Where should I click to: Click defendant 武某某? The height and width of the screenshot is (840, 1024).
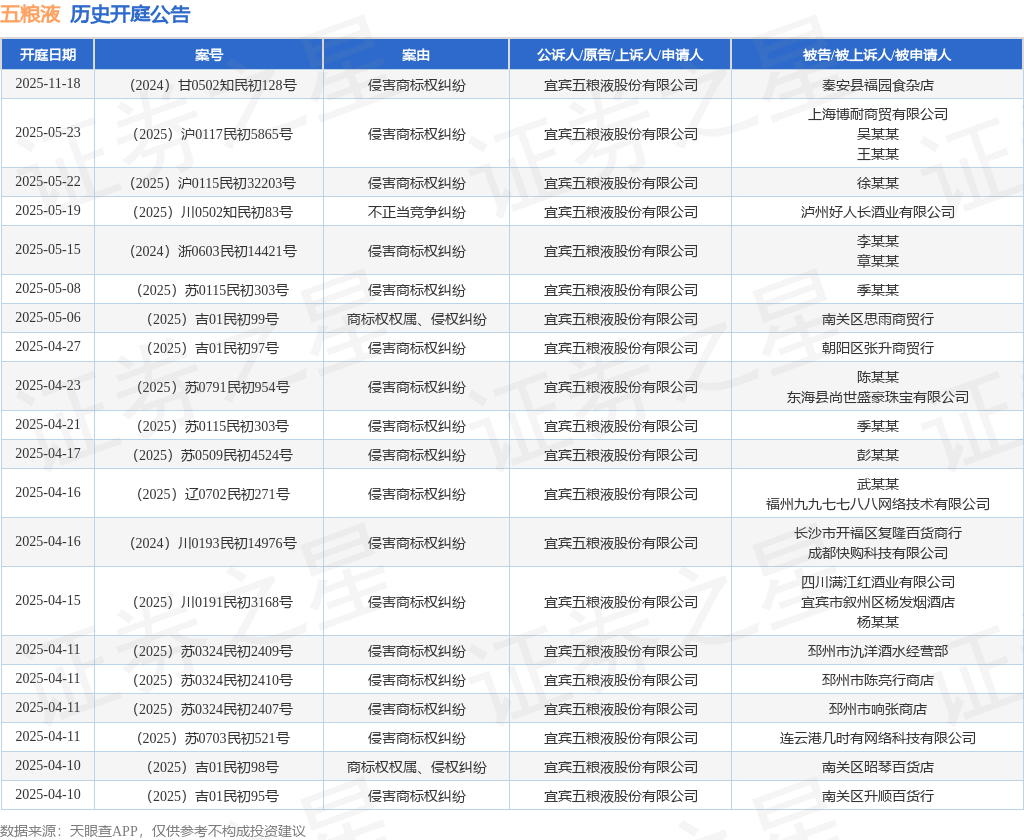tap(878, 484)
